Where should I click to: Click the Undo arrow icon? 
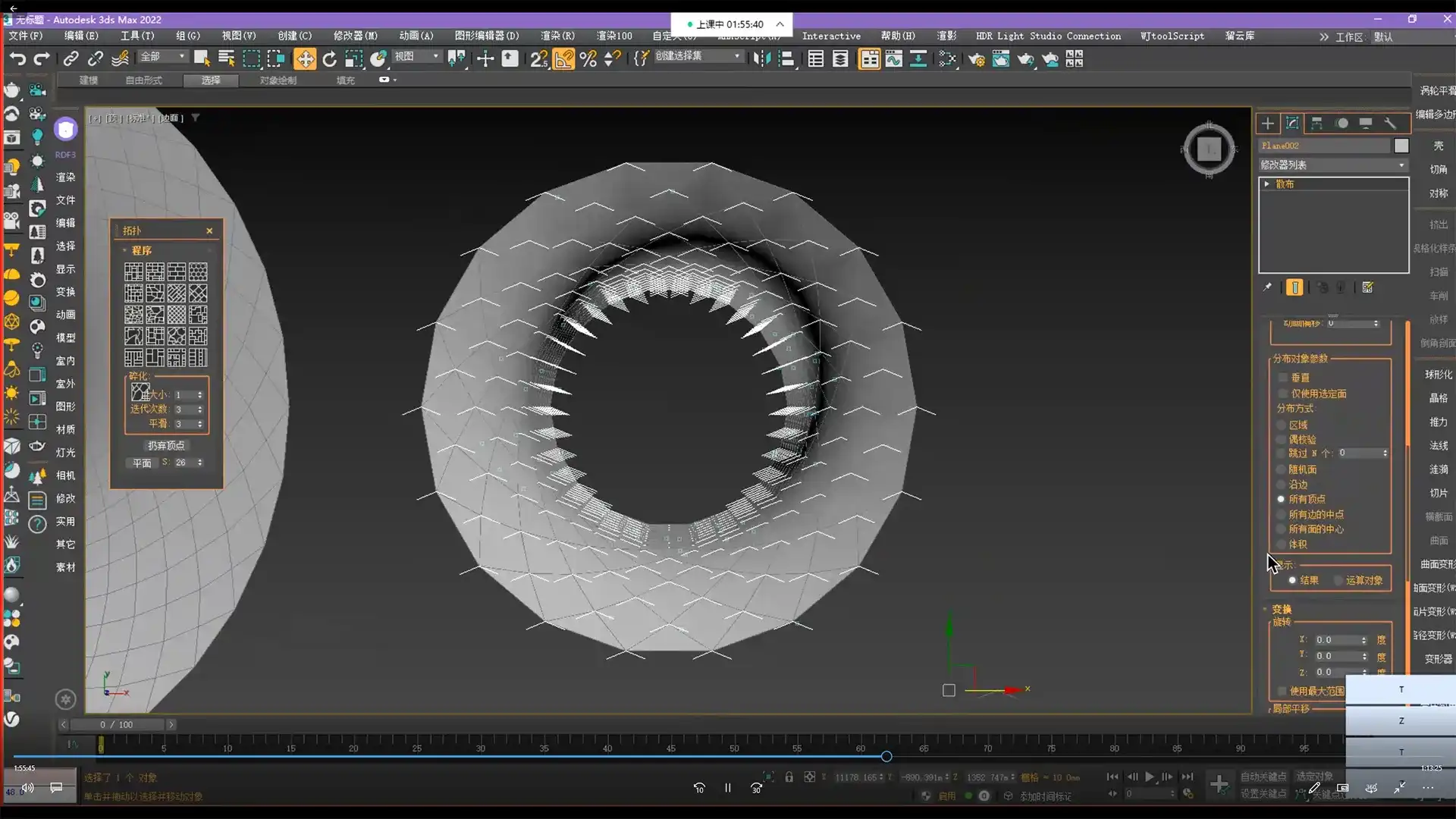click(x=17, y=58)
